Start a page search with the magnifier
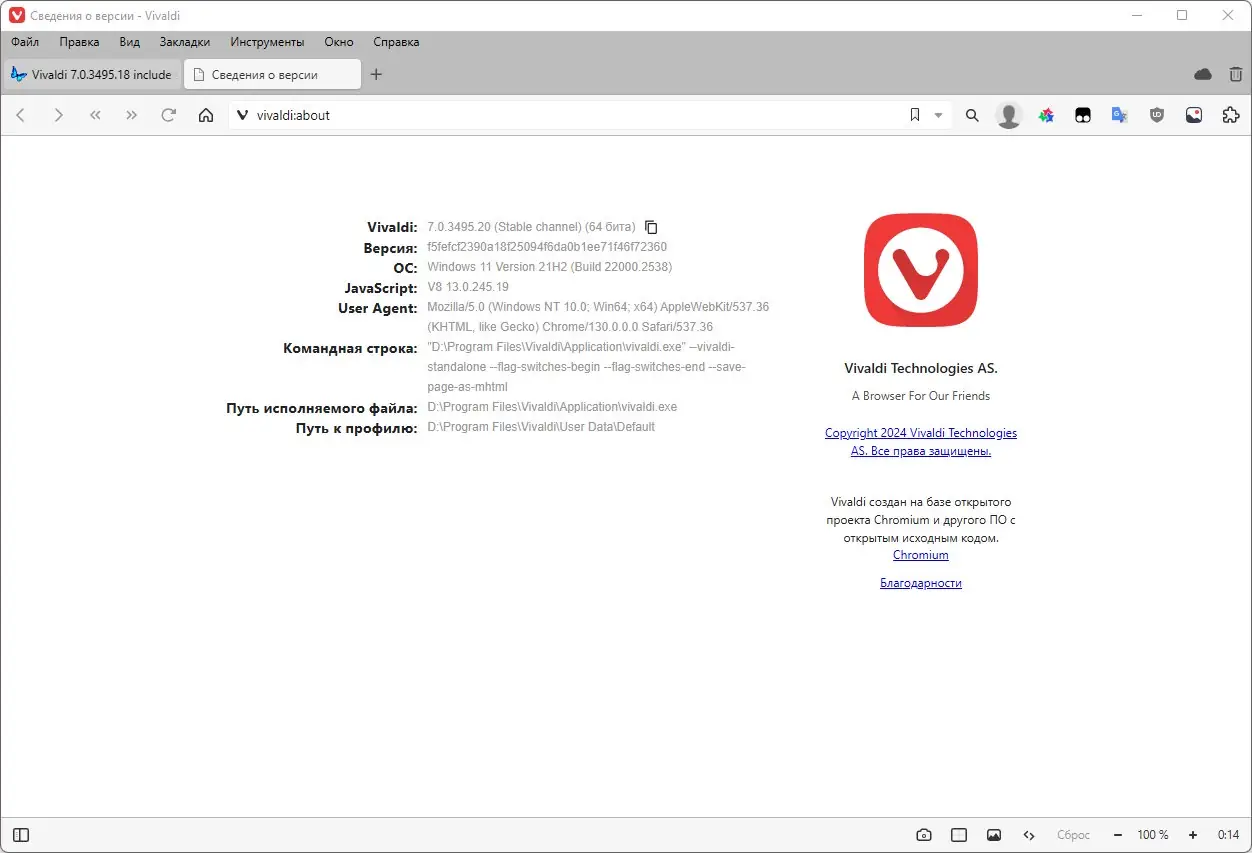 tap(971, 115)
